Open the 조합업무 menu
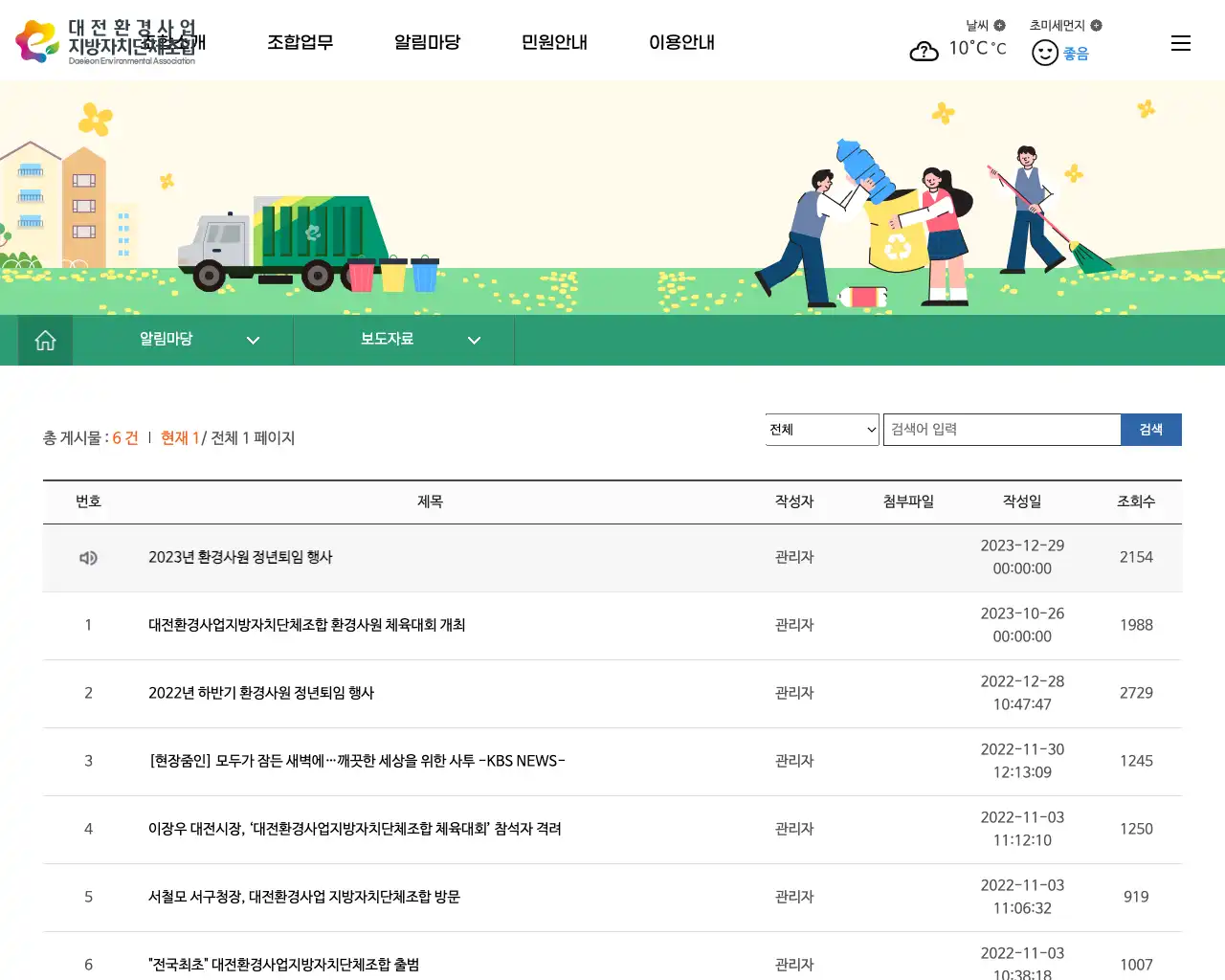The image size is (1225, 980). pyautogui.click(x=301, y=42)
